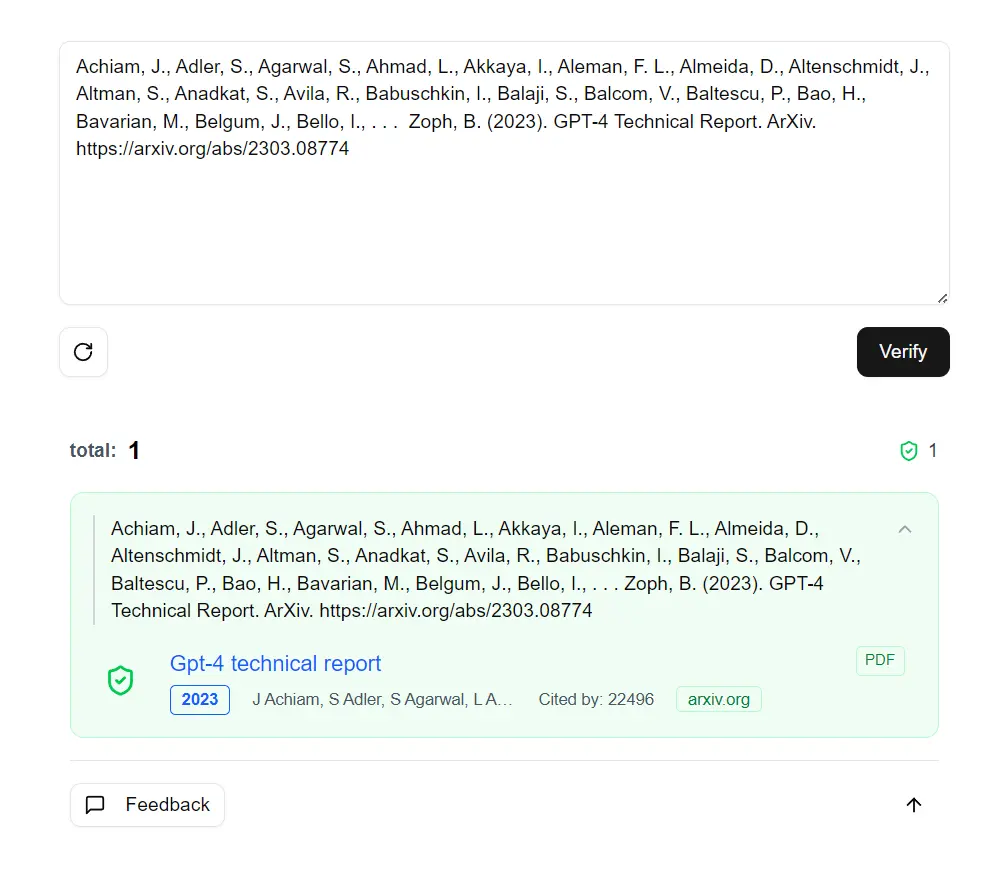Image resolution: width=1002 pixels, height=886 pixels.
Task: Click the speech bubble icon on Feedback button
Action: point(96,804)
